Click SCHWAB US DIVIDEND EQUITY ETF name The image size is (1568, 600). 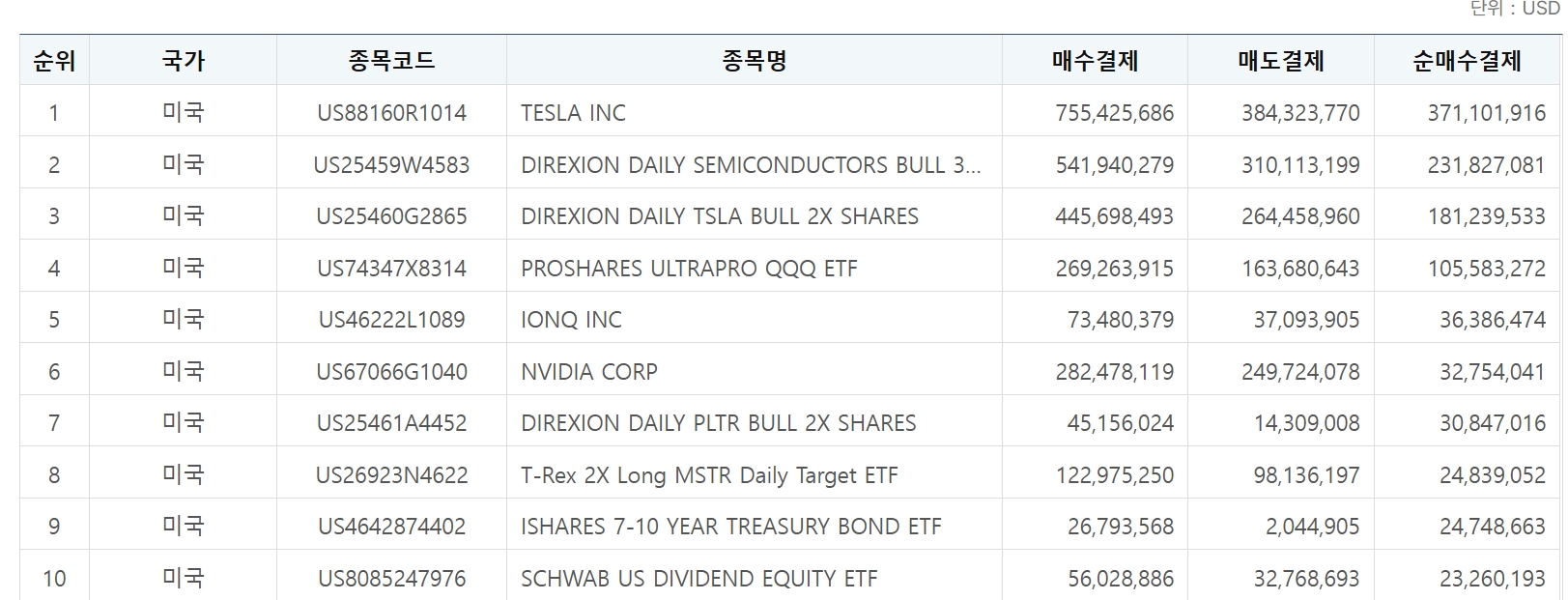699,579
